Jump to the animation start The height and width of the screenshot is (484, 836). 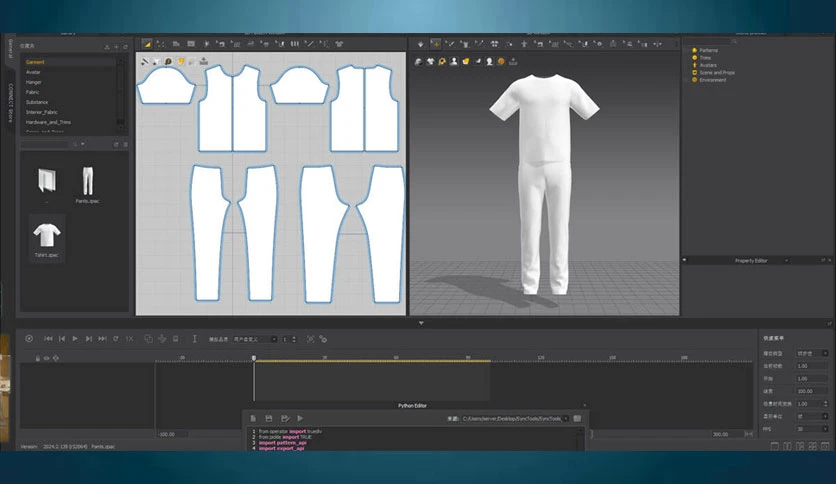pyautogui.click(x=48, y=338)
